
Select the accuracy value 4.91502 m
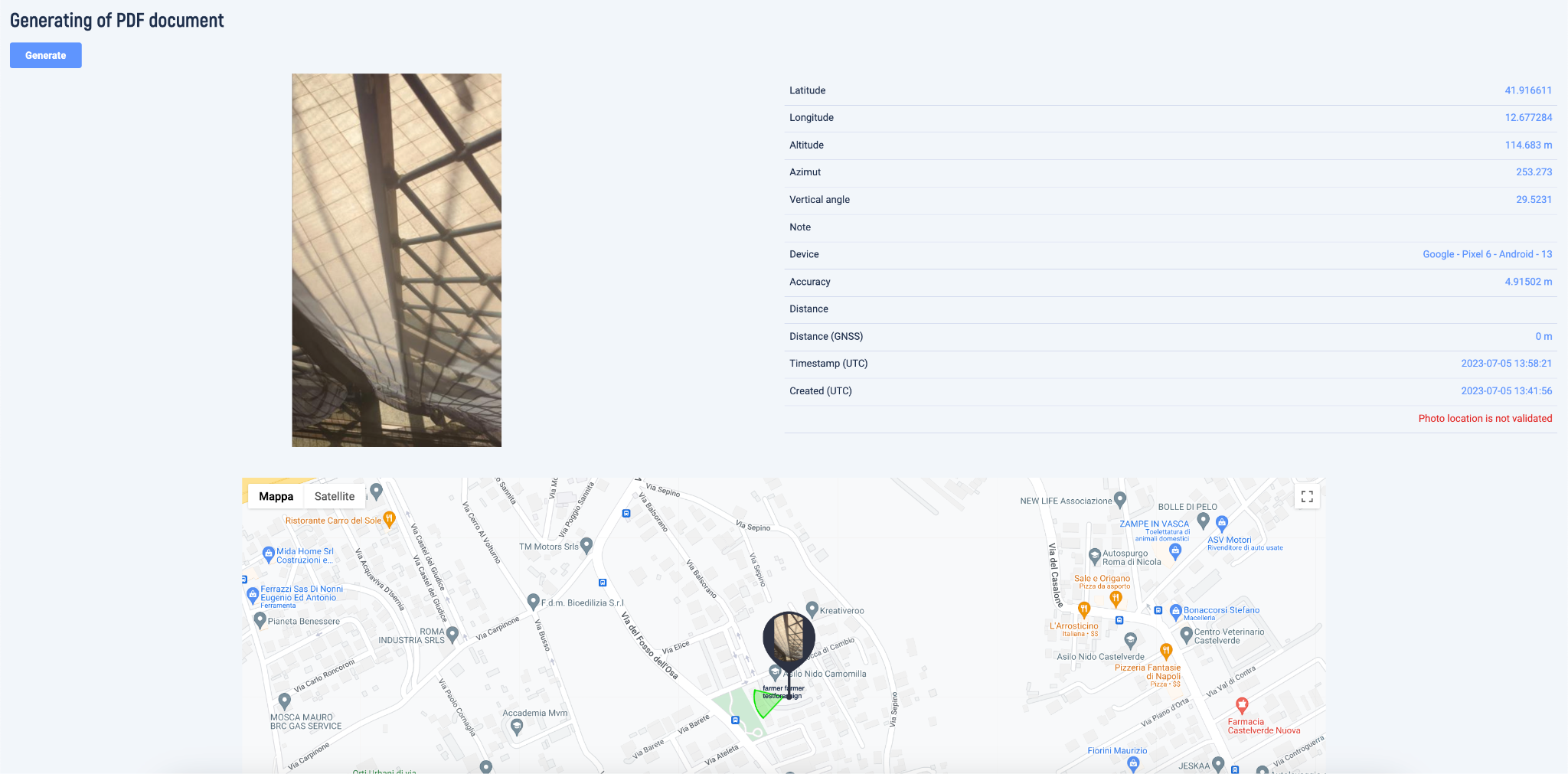coord(1528,281)
